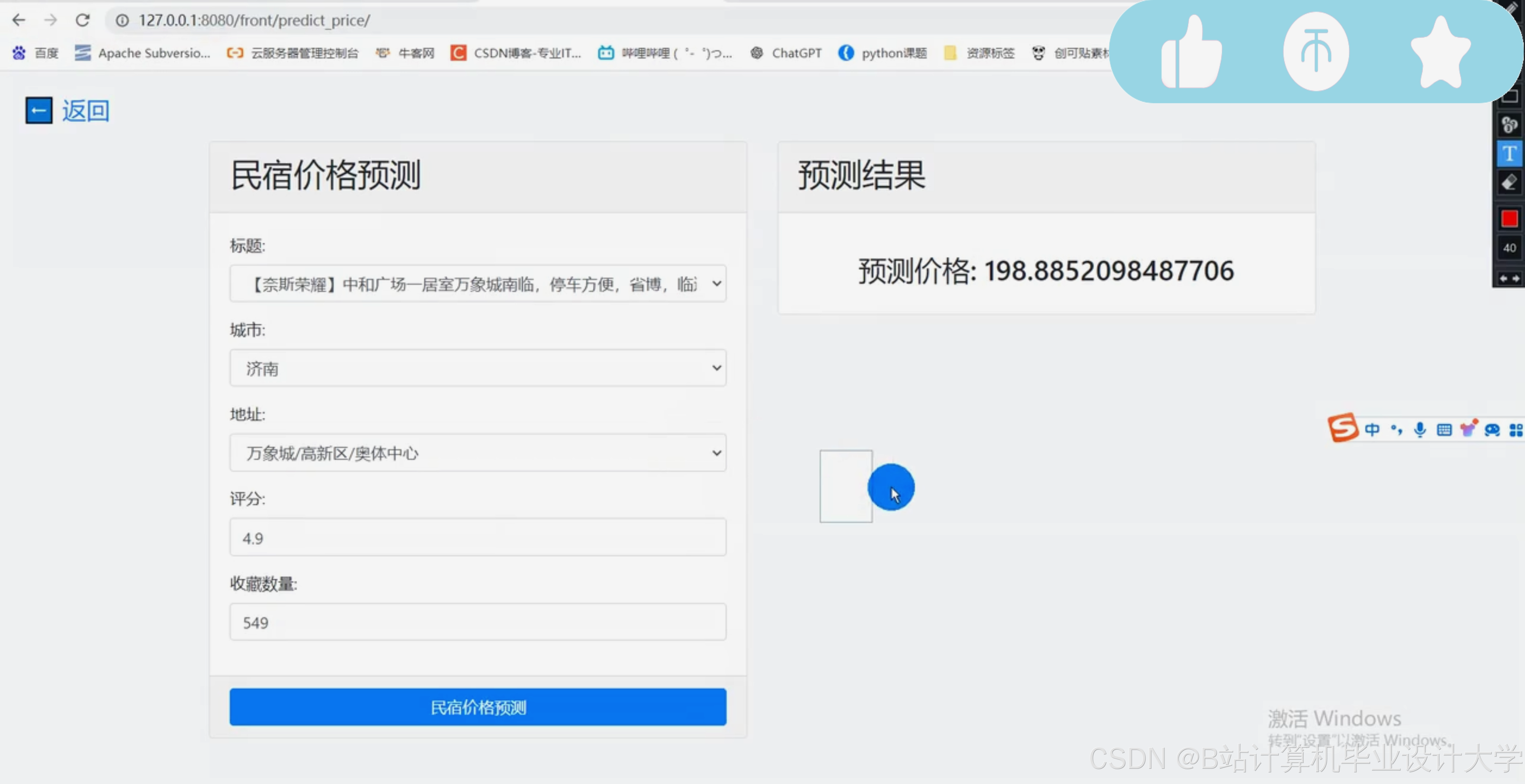This screenshot has height=784, width=1525.
Task: Click the 民宿价格预测 submit button
Action: coord(478,707)
